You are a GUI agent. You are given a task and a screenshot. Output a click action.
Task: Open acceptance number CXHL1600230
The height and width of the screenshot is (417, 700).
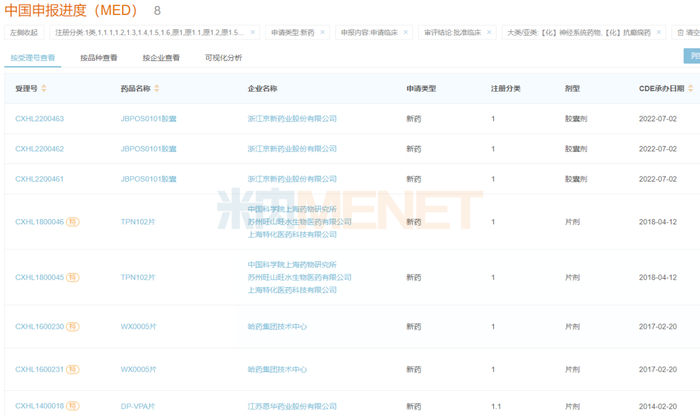click(40, 326)
